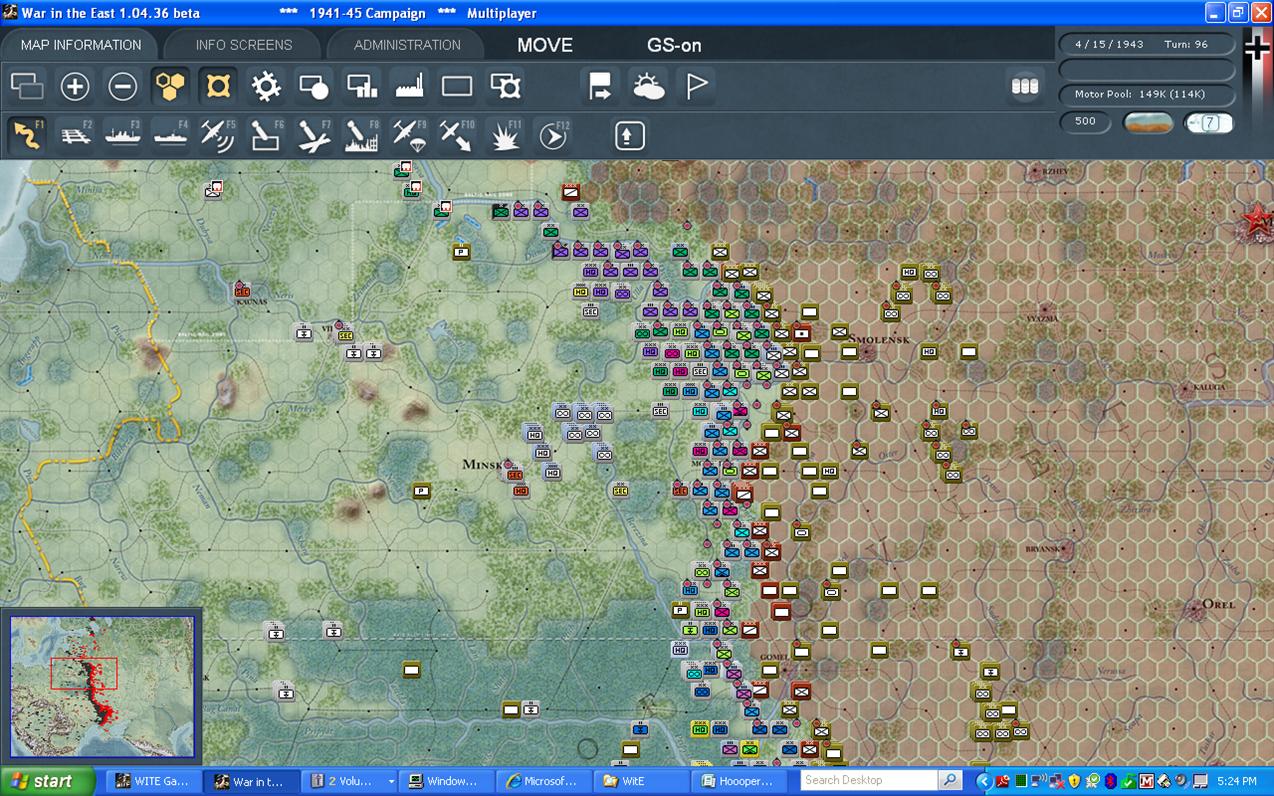Click the gear-shaped fort levels icon
Viewport: 1274px width, 796px height.
tap(266, 87)
